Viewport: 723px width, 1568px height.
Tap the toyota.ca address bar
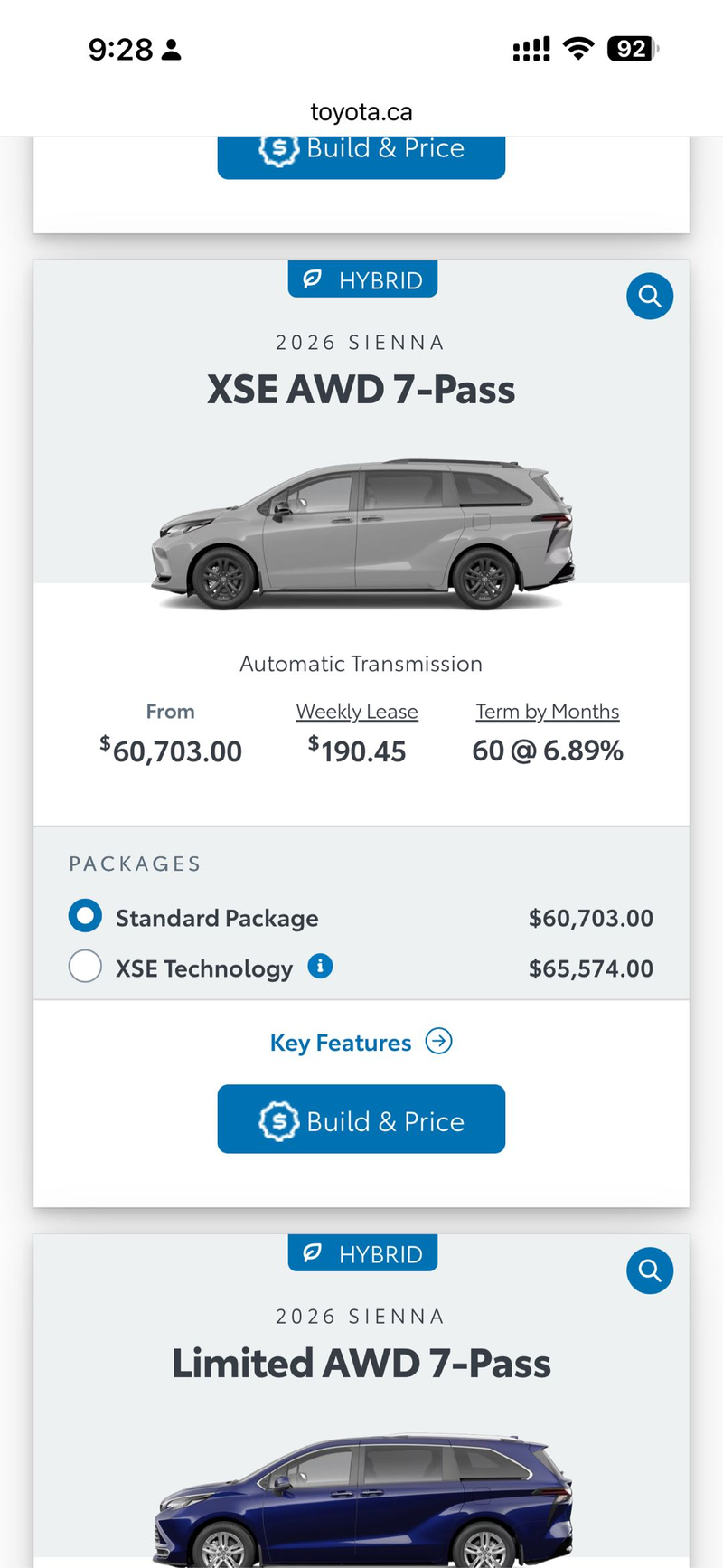361,112
